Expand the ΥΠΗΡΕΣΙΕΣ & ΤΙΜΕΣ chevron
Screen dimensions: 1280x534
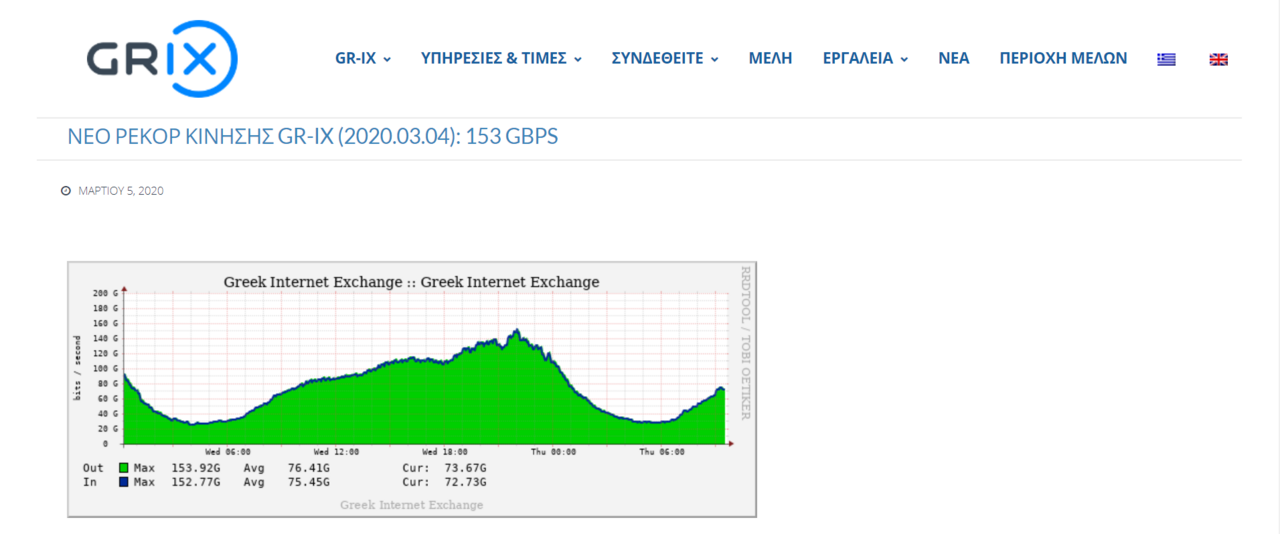point(577,59)
